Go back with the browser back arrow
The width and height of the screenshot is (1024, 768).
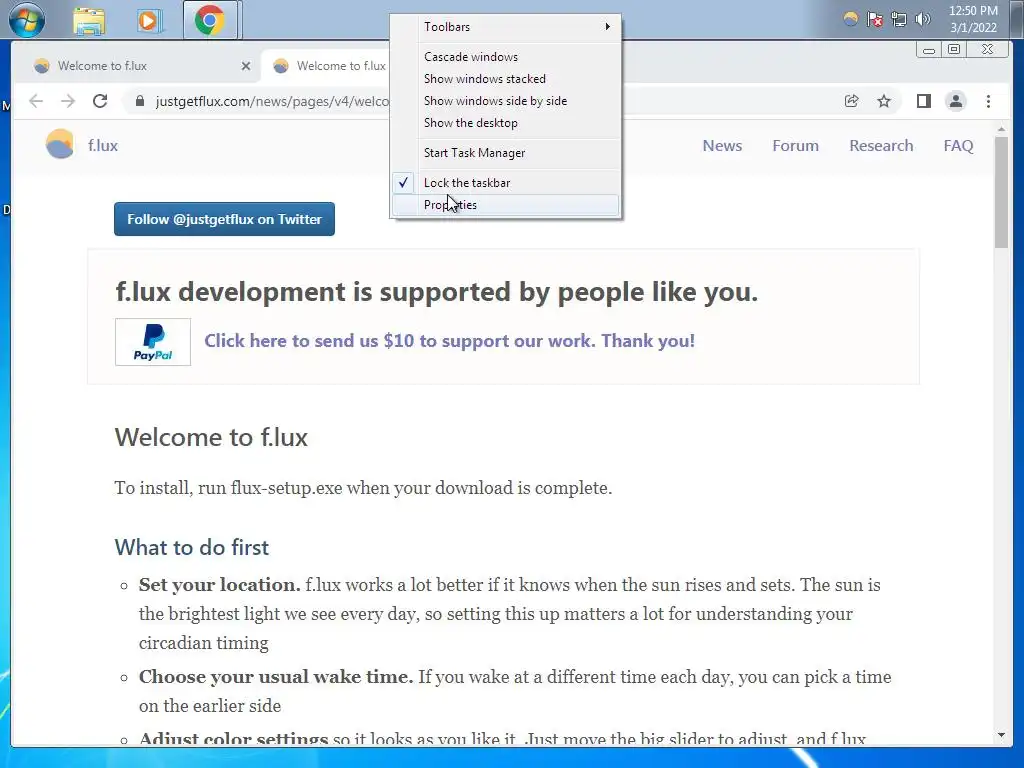coord(36,101)
